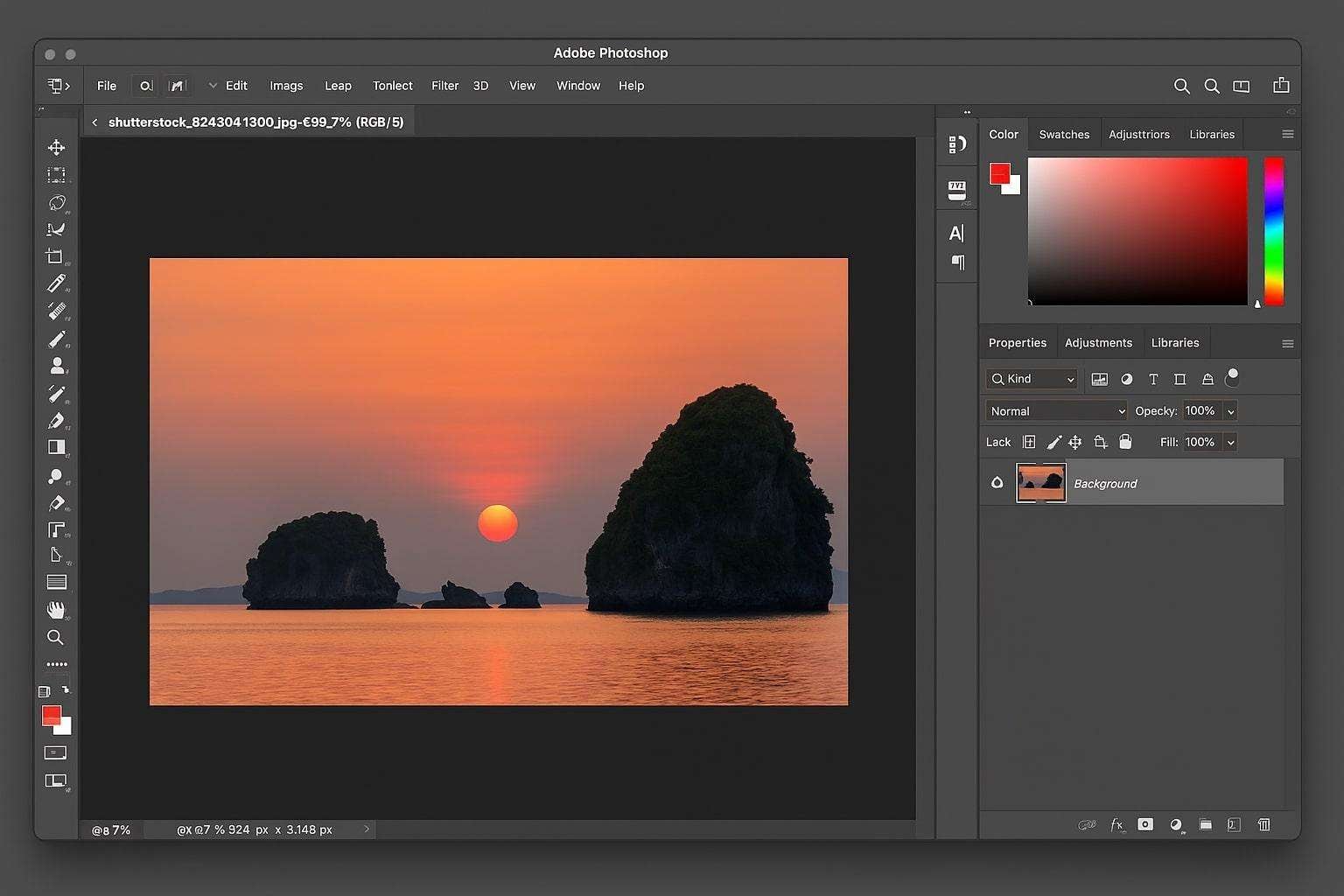This screenshot has height=896, width=1344.
Task: Toggle quick mask mode button
Action: click(x=55, y=752)
